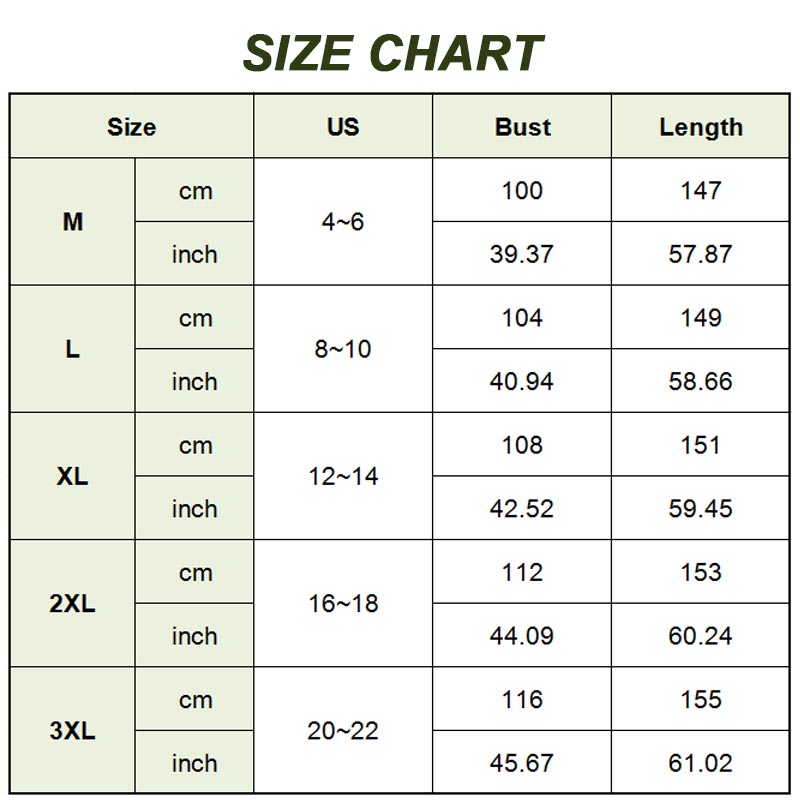Click the 2XL size row label

(x=73, y=604)
